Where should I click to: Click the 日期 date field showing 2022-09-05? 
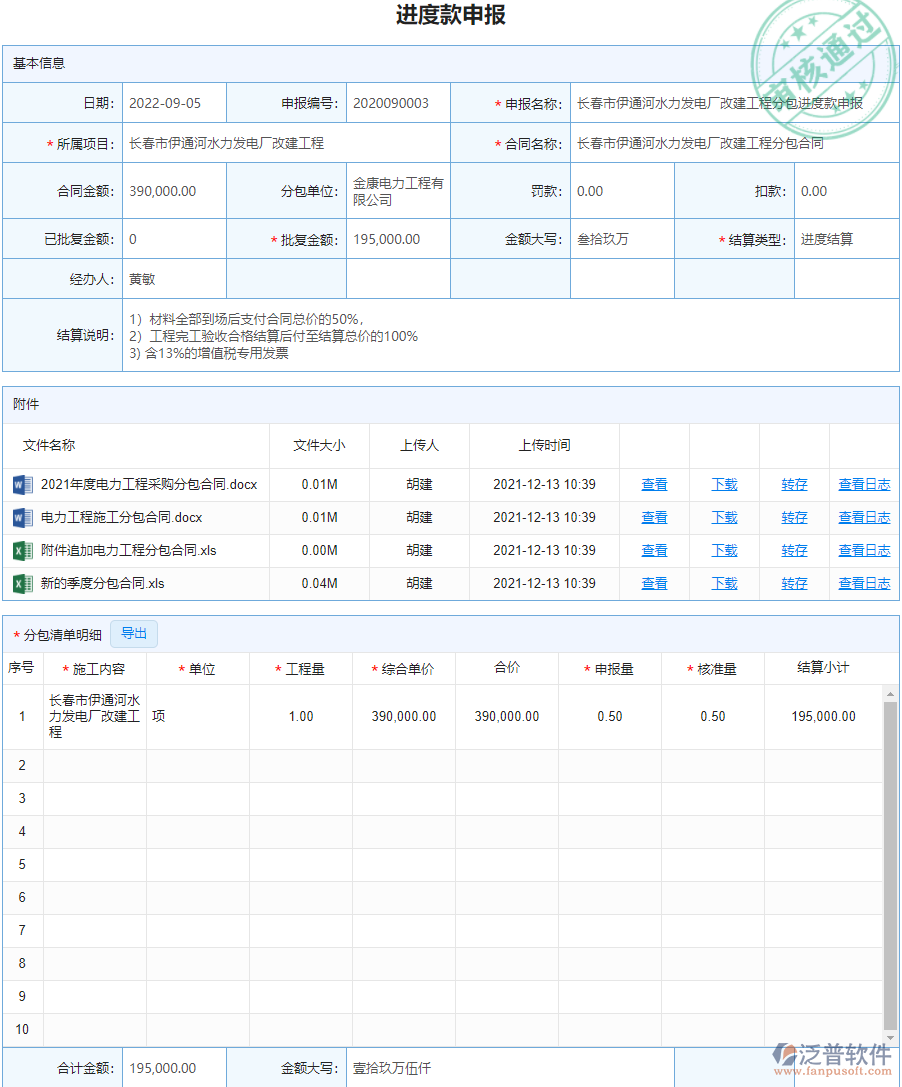pos(170,101)
